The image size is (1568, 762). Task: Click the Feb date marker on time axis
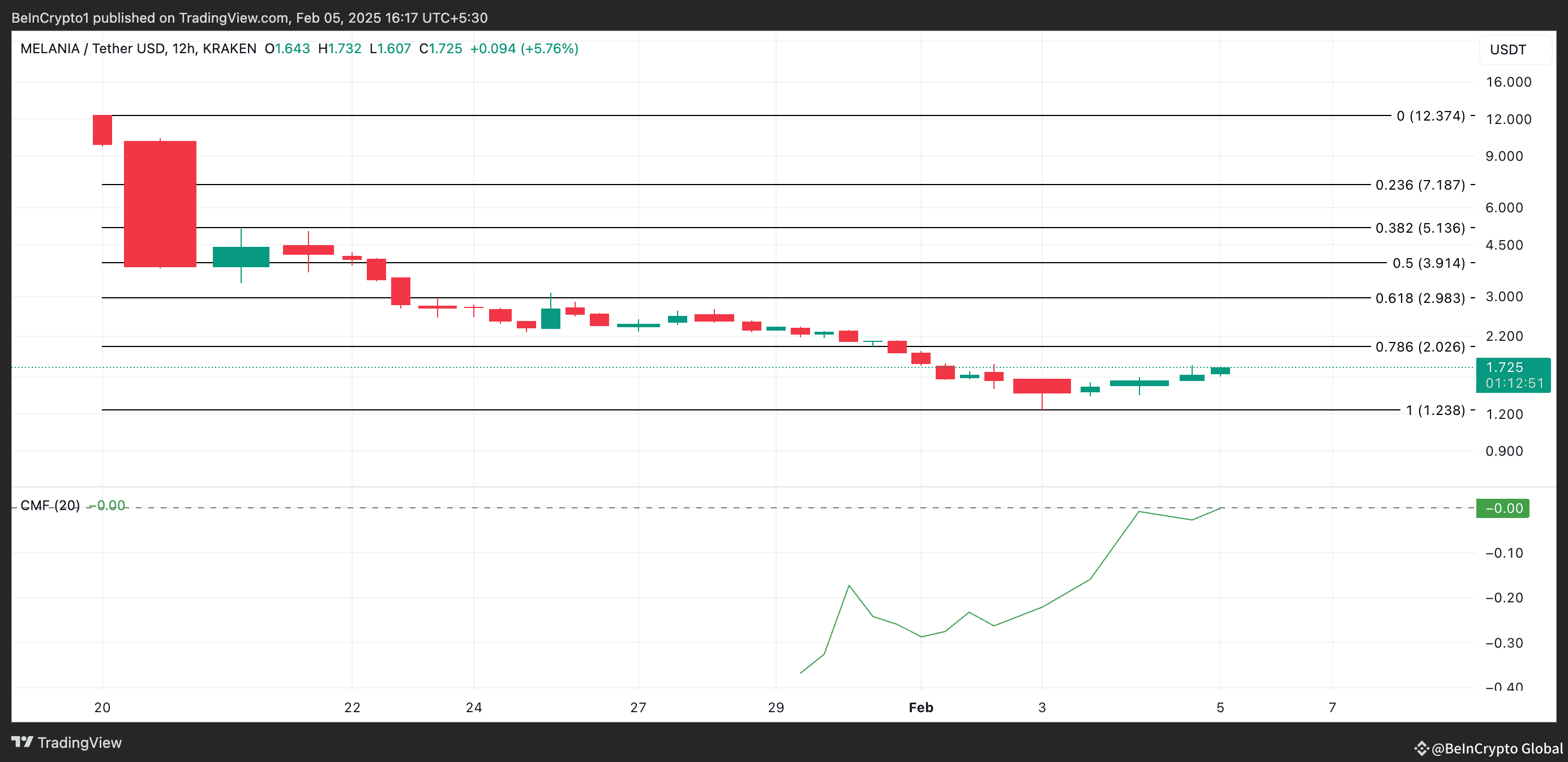(x=920, y=707)
